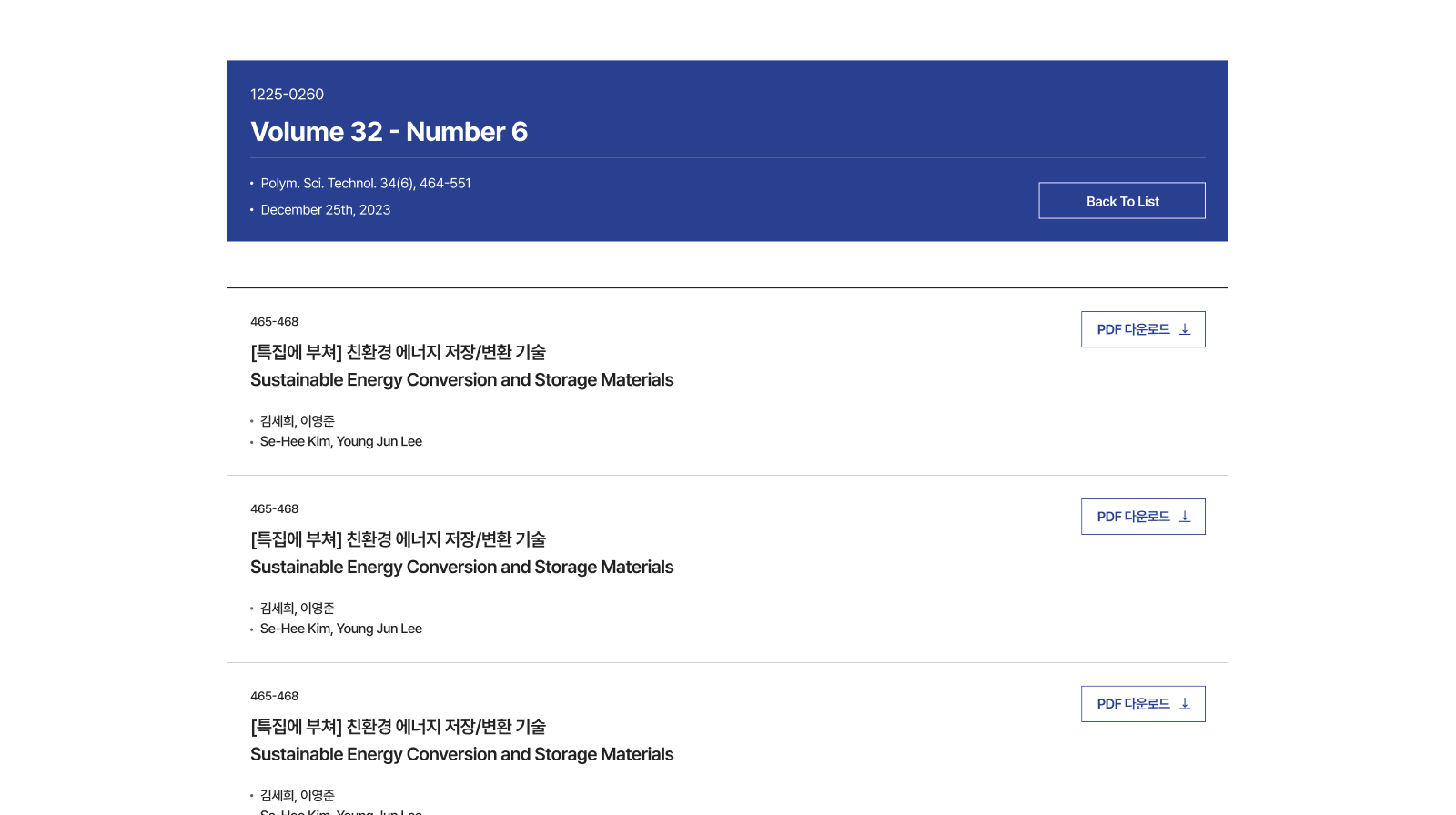This screenshot has width=1456, height=815.
Task: Select second article authors 'Se-Hee Kim, Young Jun Lee'
Action: (x=341, y=629)
